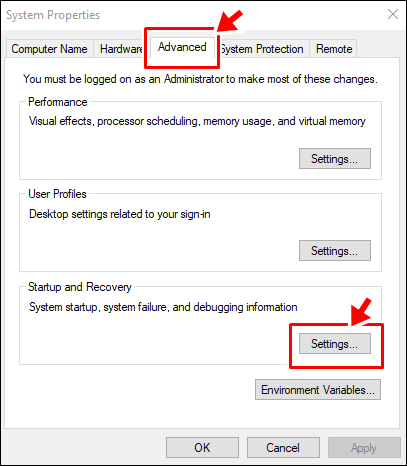Image resolution: width=407 pixels, height=466 pixels.
Task: Click the Apply button
Action: coord(364,447)
